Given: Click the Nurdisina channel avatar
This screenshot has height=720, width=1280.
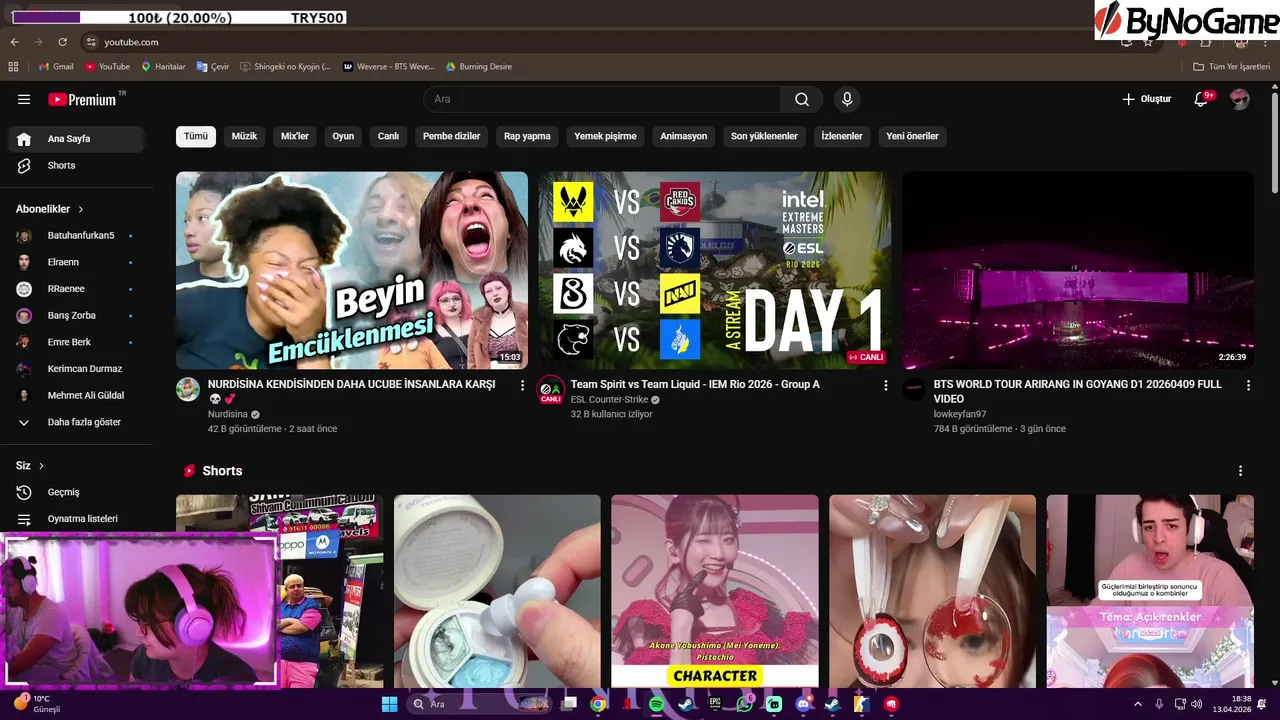Looking at the screenshot, I should click(x=188, y=389).
